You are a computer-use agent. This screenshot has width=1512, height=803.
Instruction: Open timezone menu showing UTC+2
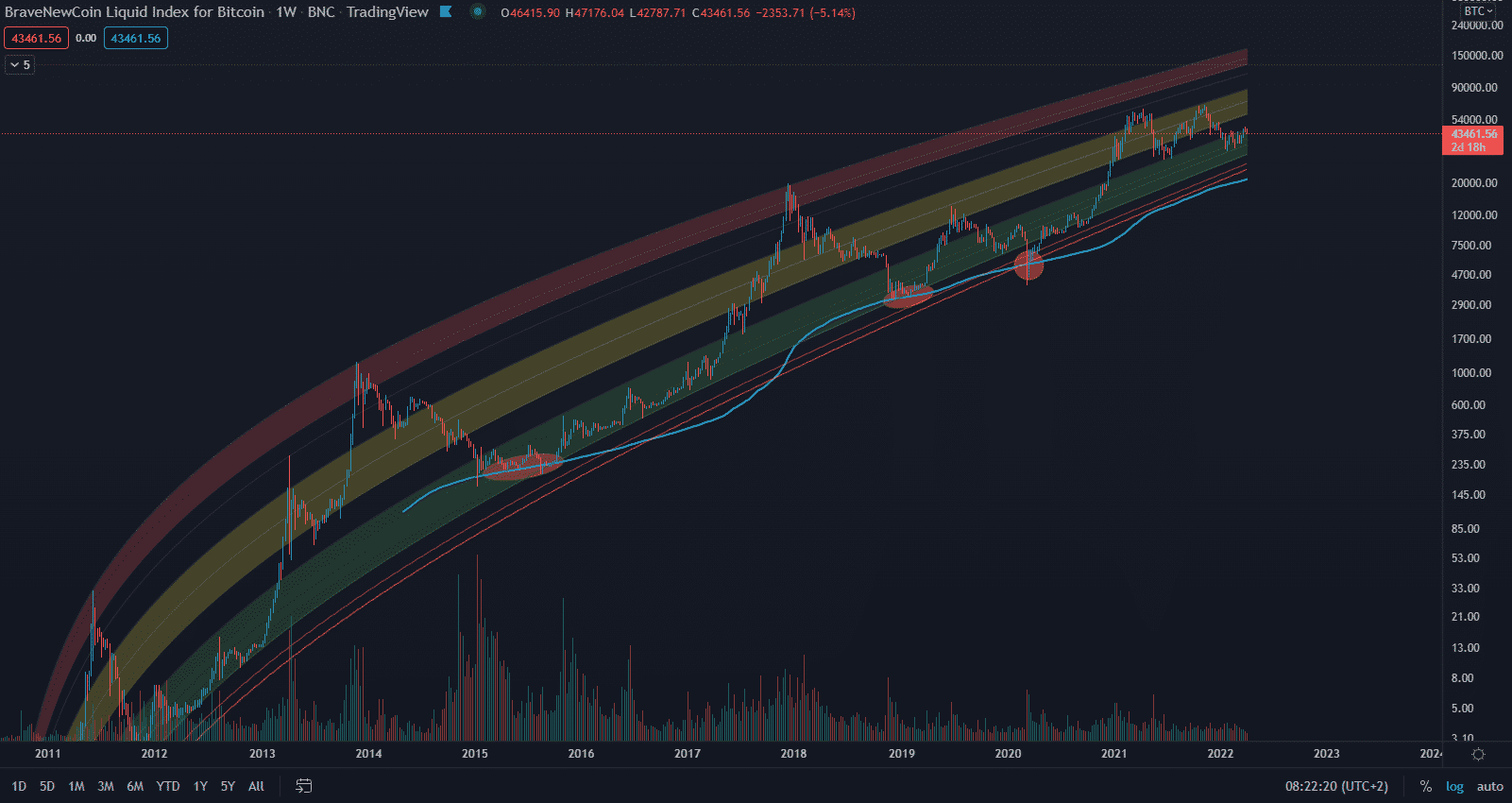(1336, 786)
